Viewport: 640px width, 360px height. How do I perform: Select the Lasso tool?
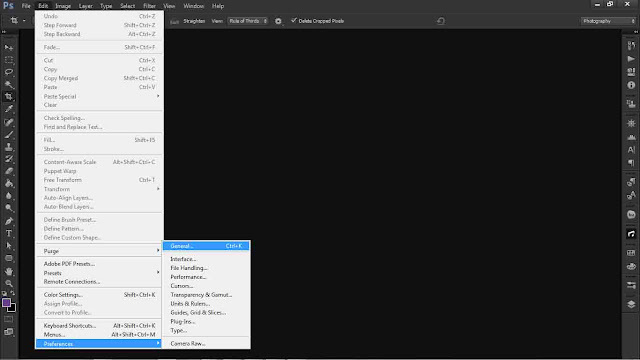click(9, 72)
